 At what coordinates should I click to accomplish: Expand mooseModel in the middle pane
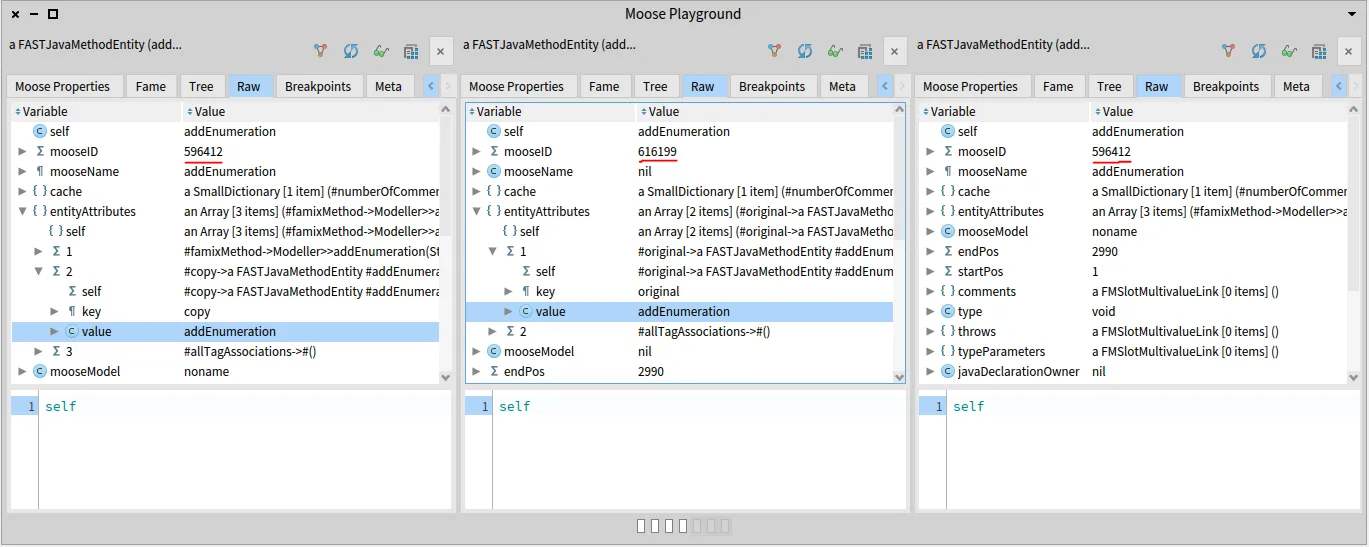pos(476,351)
